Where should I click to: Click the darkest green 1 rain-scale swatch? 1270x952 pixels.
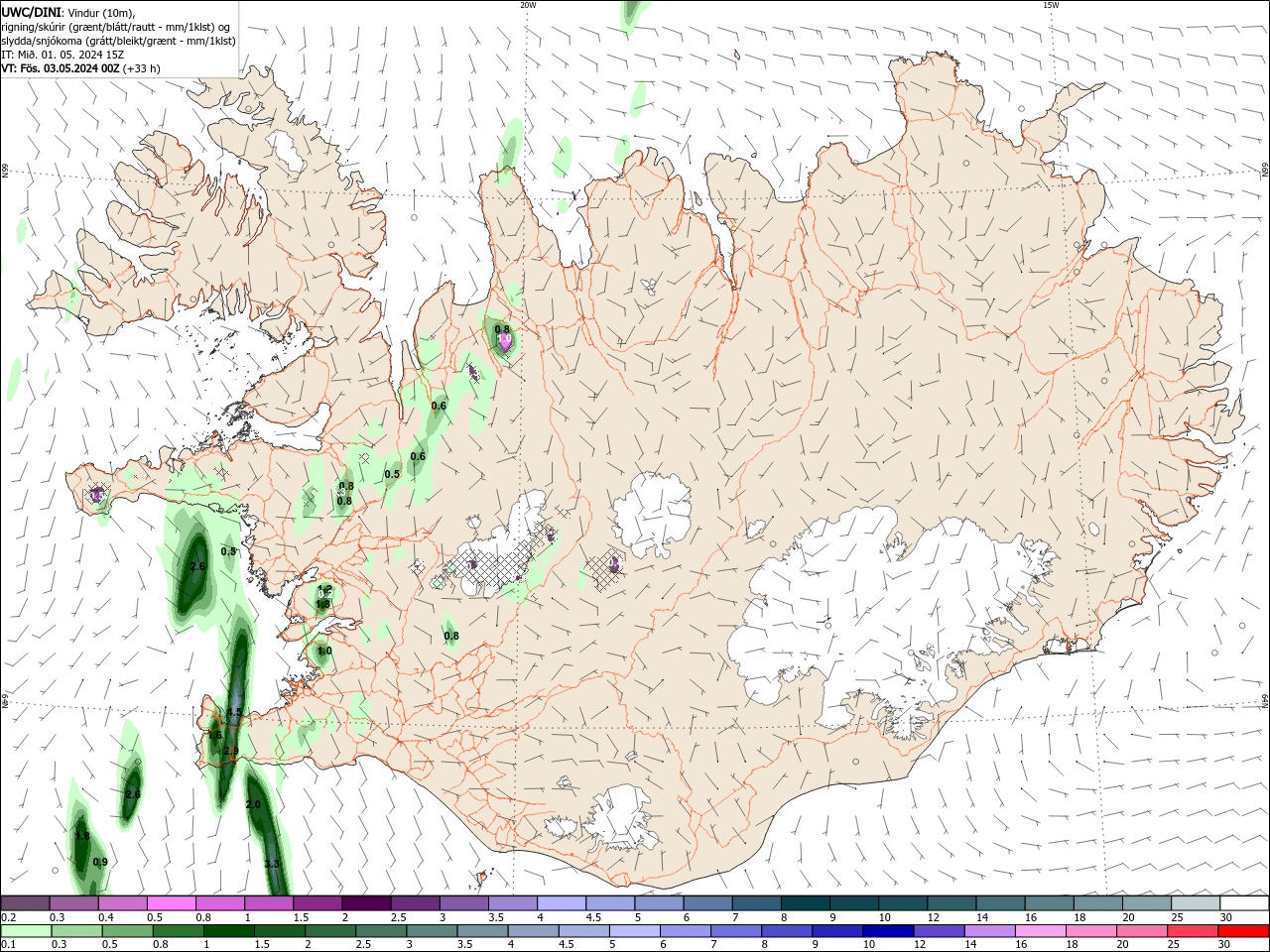click(x=229, y=931)
